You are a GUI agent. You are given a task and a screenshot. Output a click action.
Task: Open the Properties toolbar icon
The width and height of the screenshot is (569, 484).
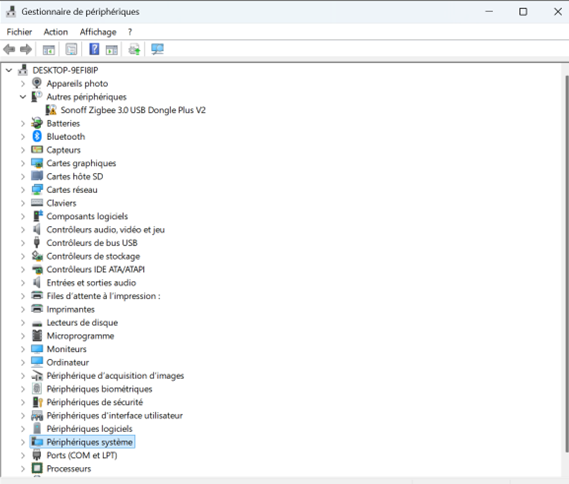tap(71, 49)
